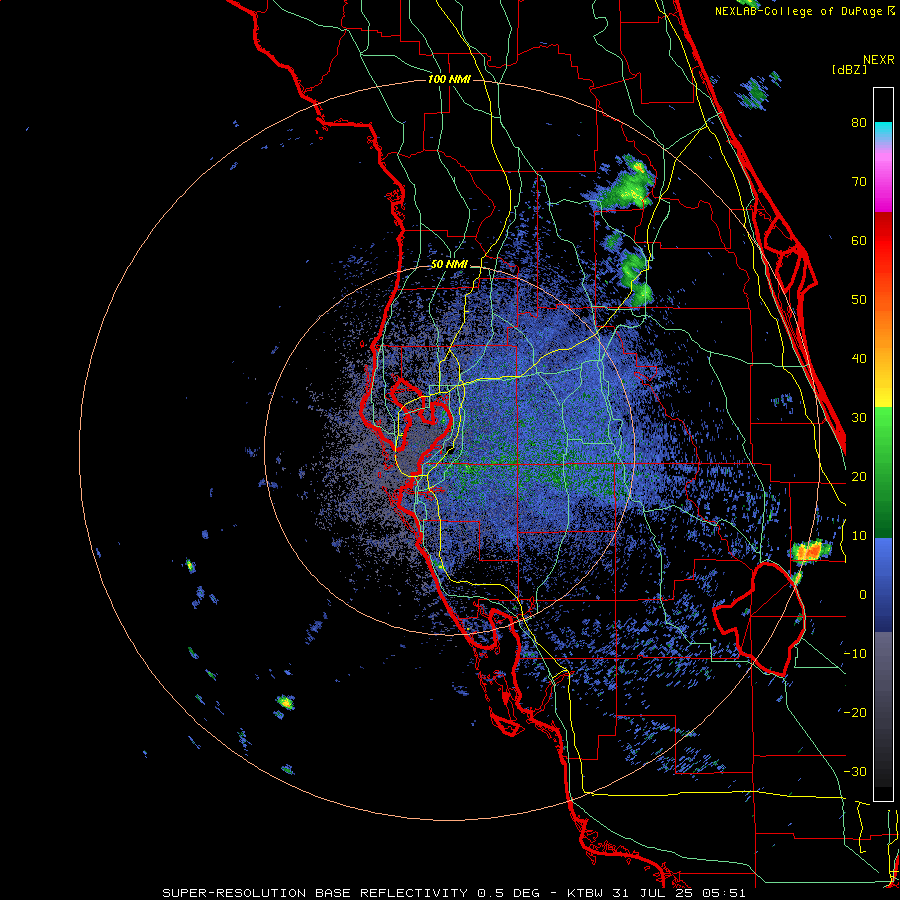Click the 20 value on the dBZ scale
Viewport: 900px width, 900px height.
[859, 477]
